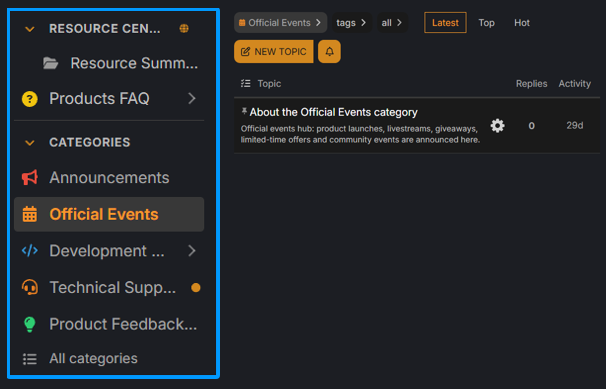Viewport: 606px width, 389px height.
Task: Sort by the Replies column header
Action: pyautogui.click(x=531, y=84)
